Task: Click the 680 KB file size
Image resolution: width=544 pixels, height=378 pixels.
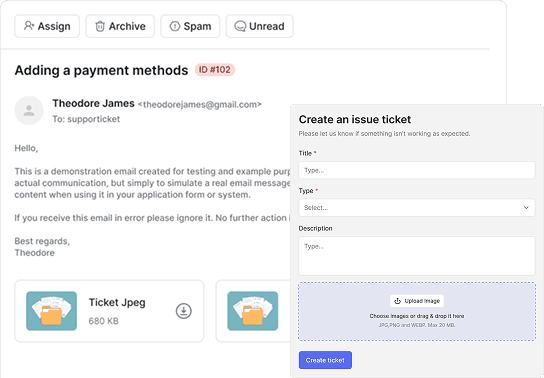Action: 103,321
